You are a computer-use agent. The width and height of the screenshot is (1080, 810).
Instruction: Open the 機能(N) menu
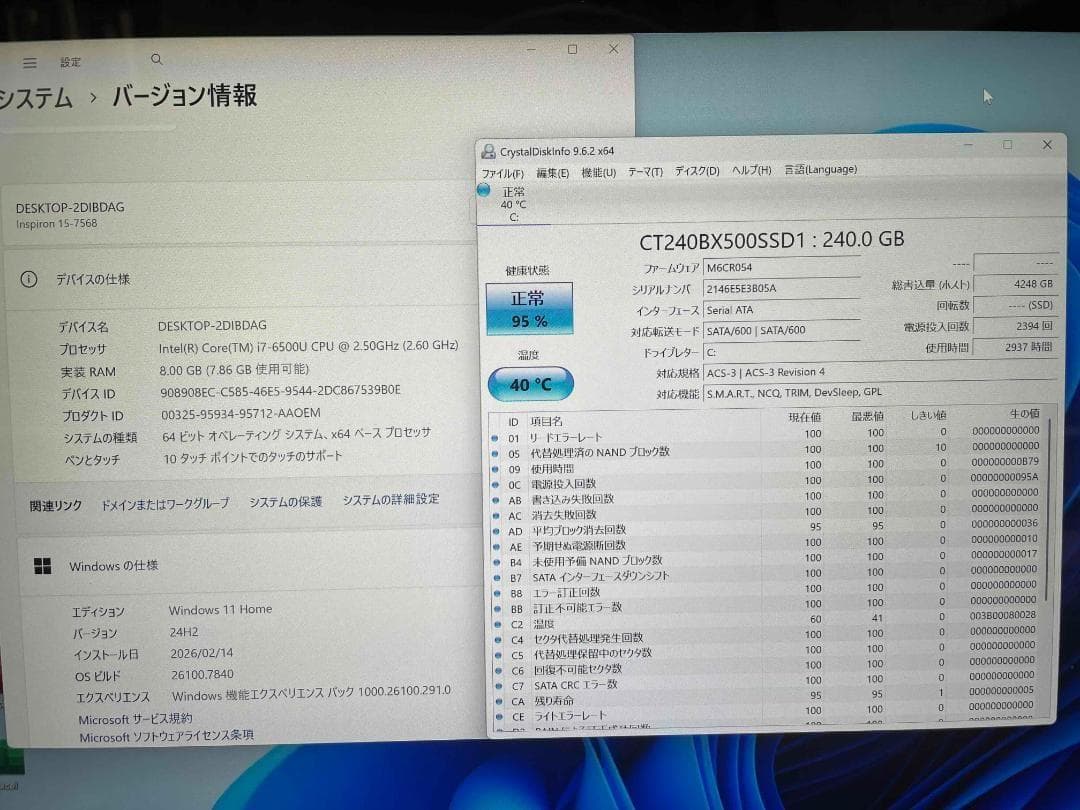click(597, 171)
